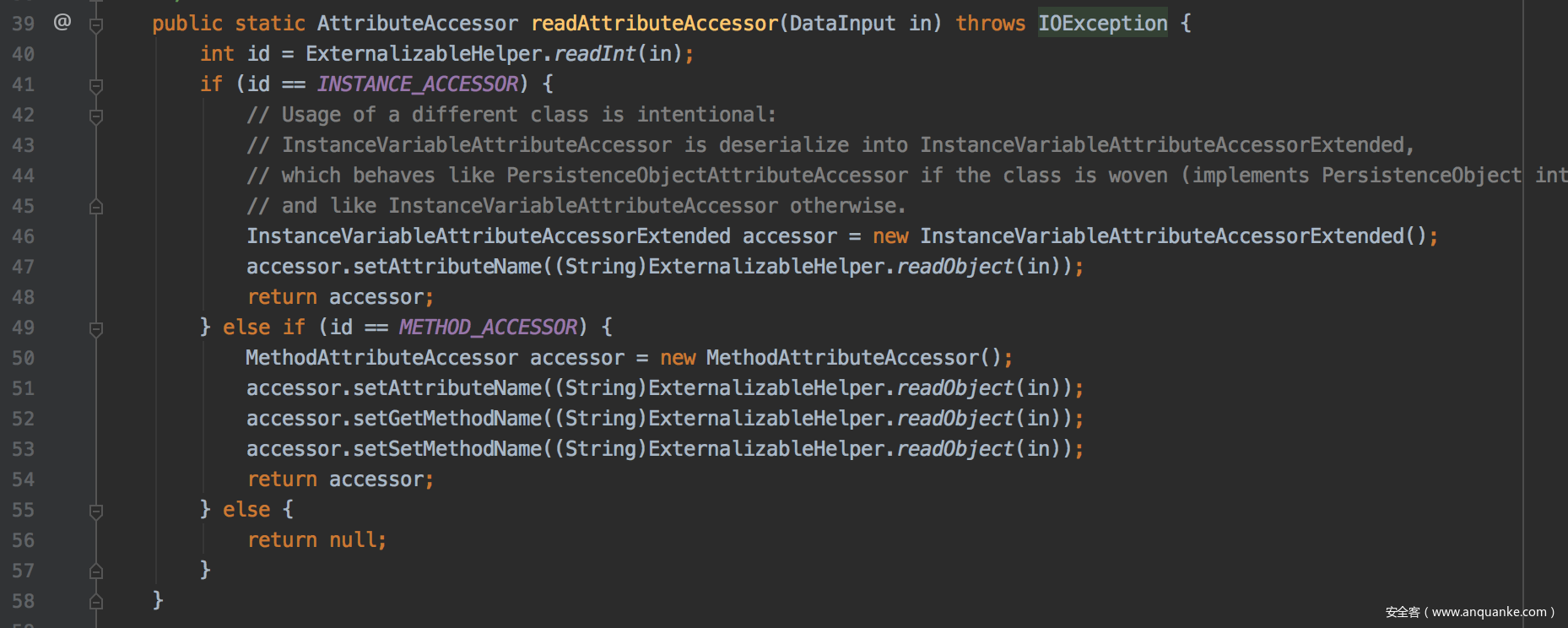1568x628 pixels.
Task: Click the DataInput parameter type
Action: click(842, 24)
